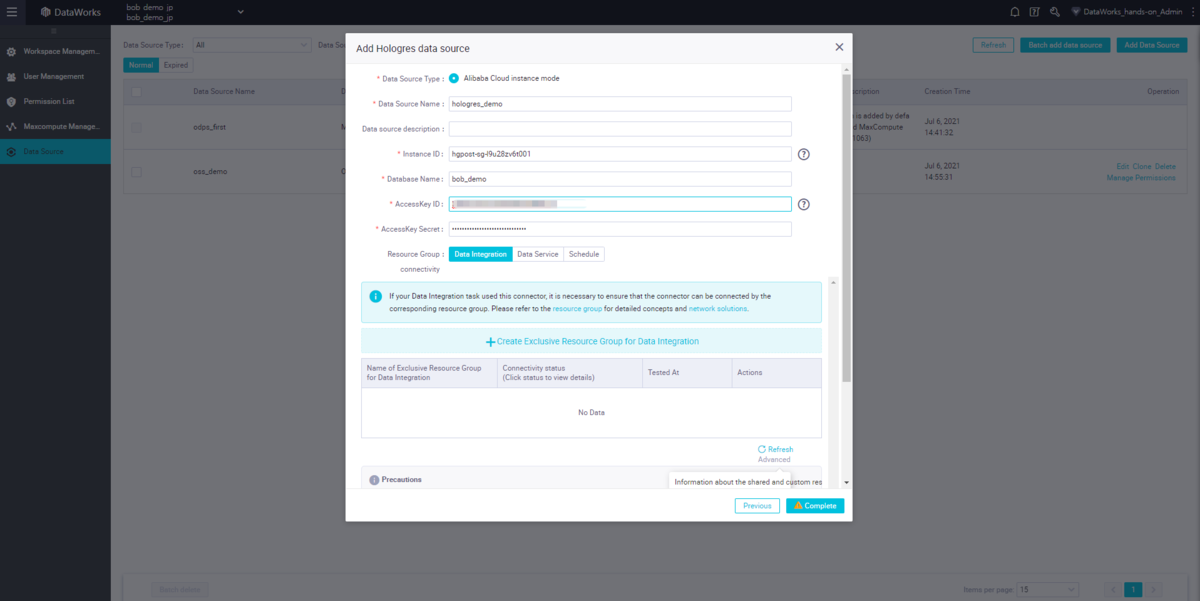This screenshot has height=601, width=1200.
Task: Focus the Instance ID field
Action: coord(620,154)
